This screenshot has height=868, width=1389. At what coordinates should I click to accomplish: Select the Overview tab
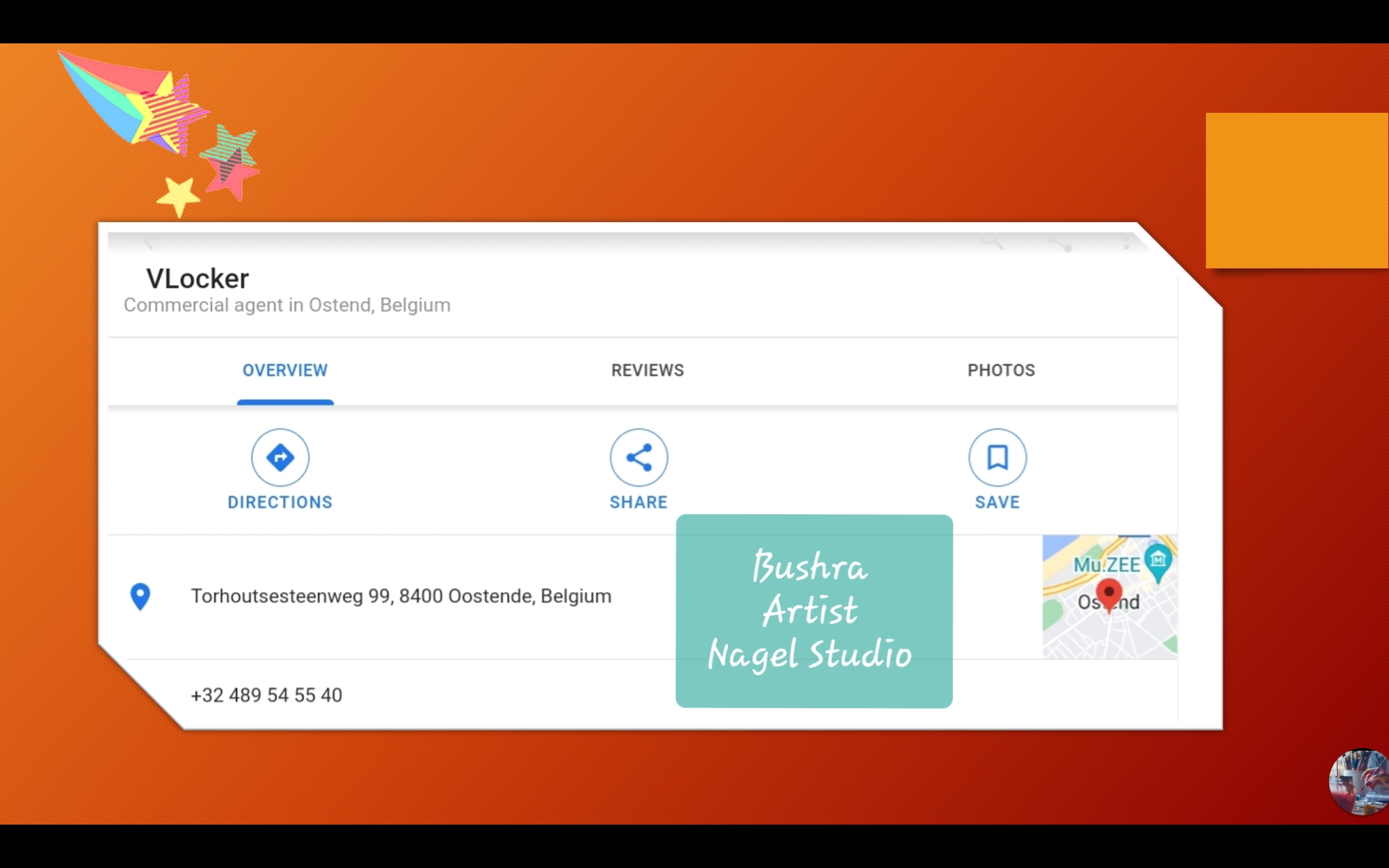[x=285, y=370]
